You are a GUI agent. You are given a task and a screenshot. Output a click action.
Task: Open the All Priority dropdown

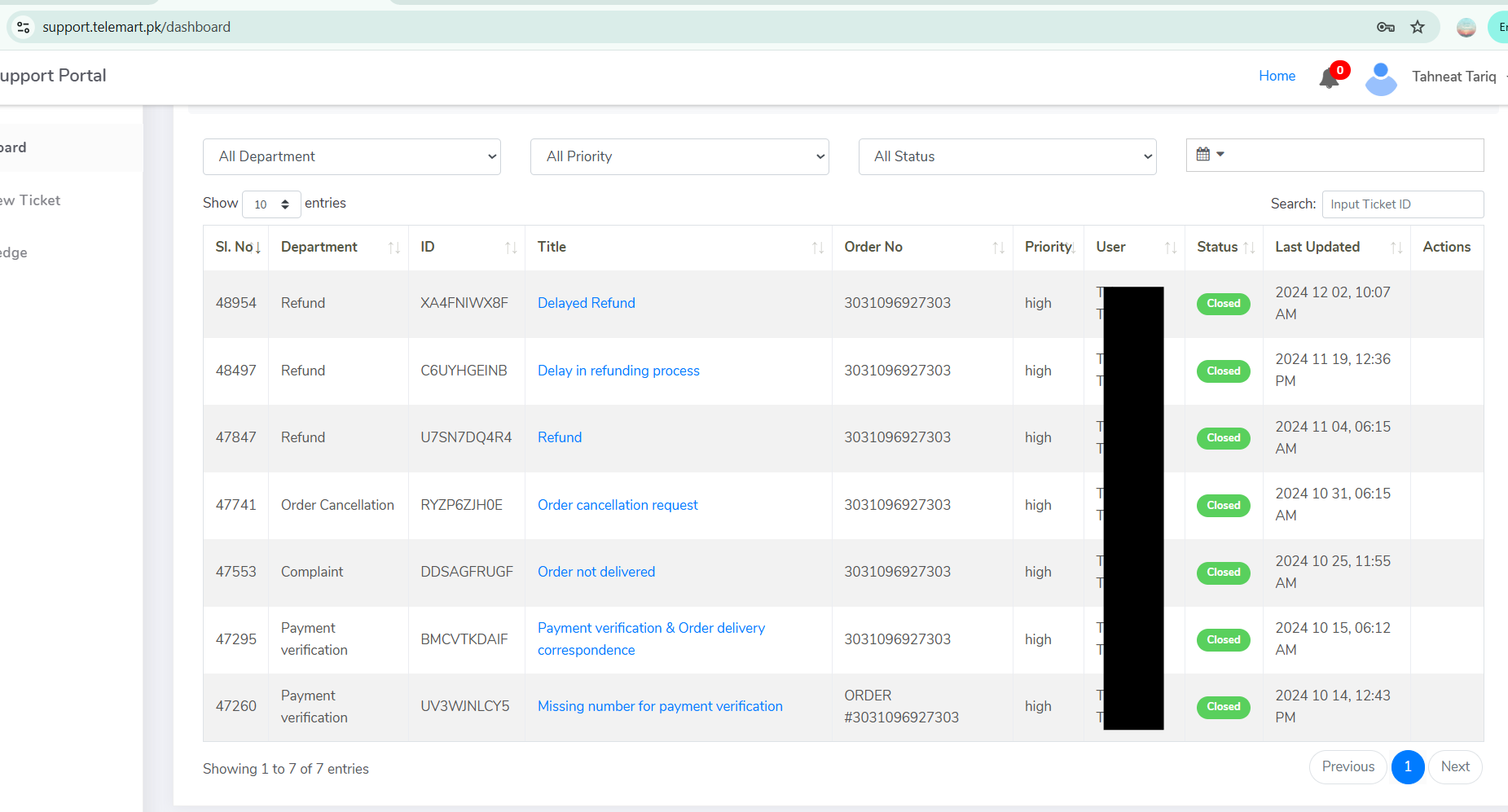click(x=679, y=156)
